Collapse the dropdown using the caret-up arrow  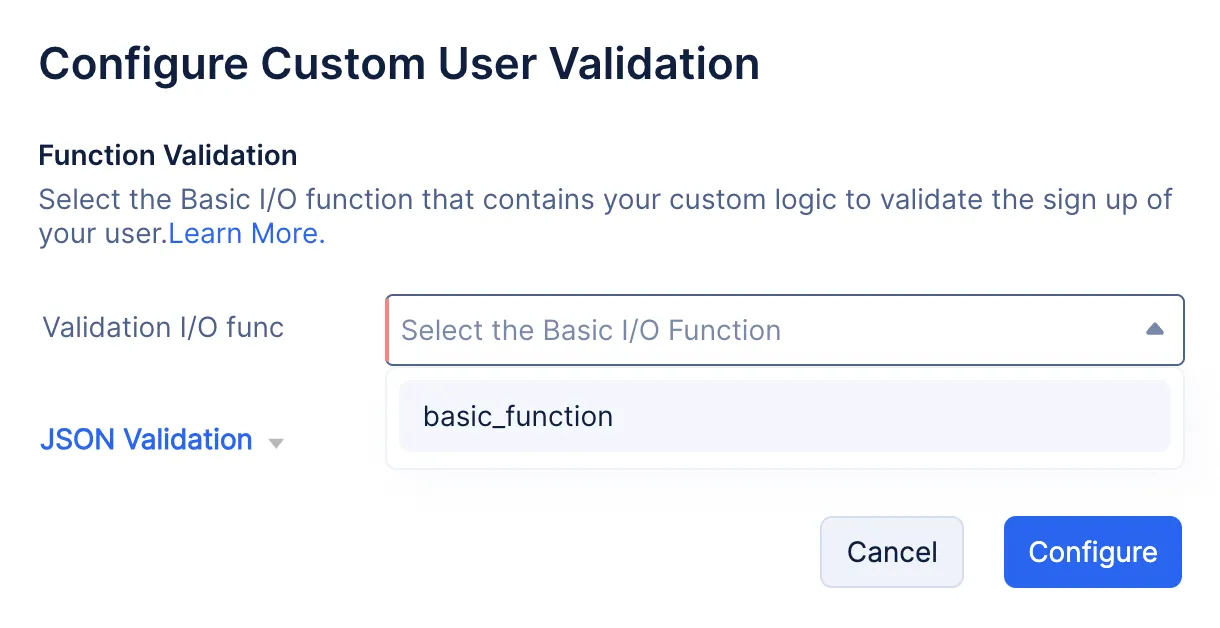(x=1154, y=329)
